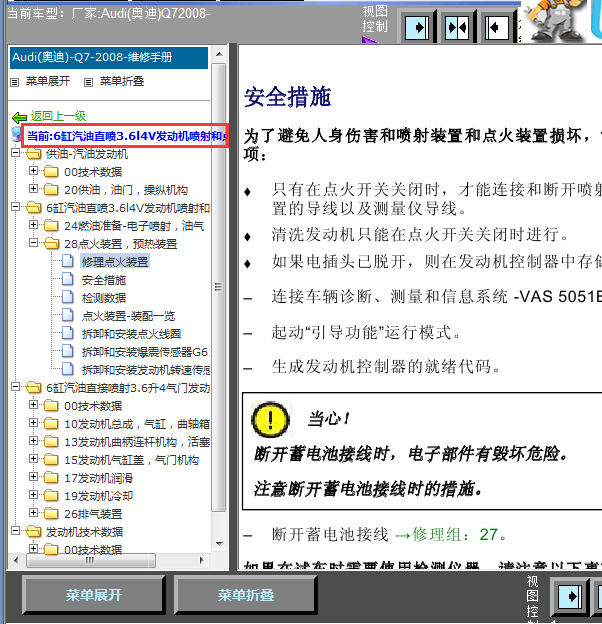
Task: Open the green 修理组: 27 link
Action: point(446,535)
